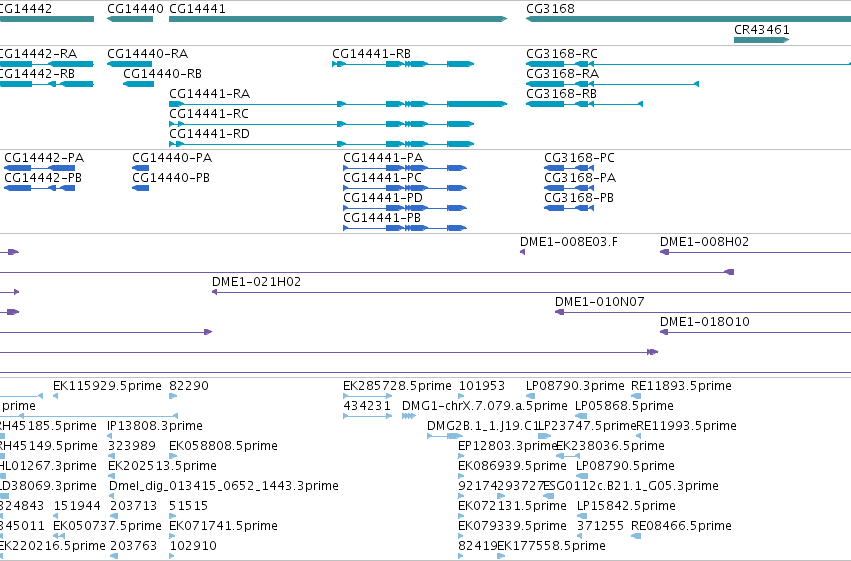
Task: Click EST EK238036.5prime
Action: (x=611, y=446)
